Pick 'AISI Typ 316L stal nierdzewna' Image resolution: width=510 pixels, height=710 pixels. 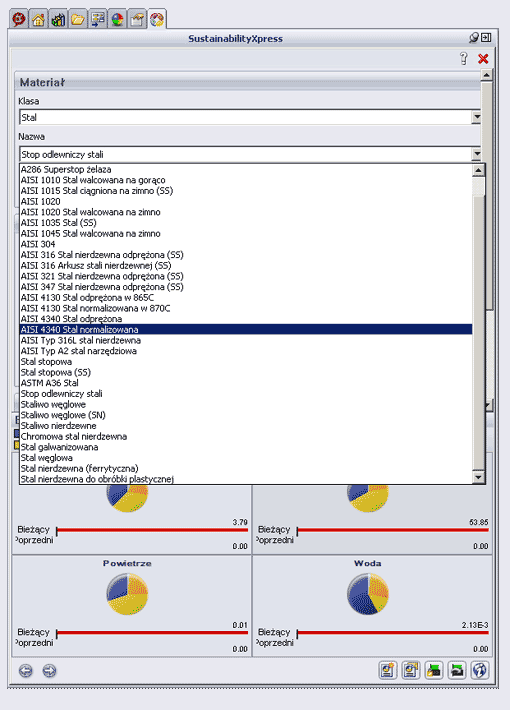(246, 341)
